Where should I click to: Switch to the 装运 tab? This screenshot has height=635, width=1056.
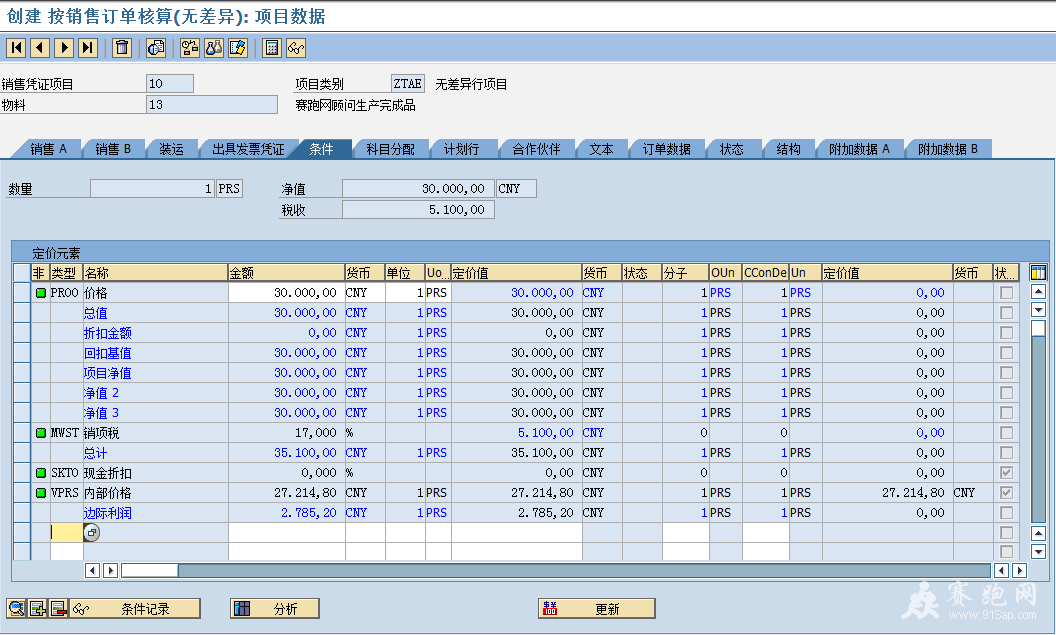[171, 149]
